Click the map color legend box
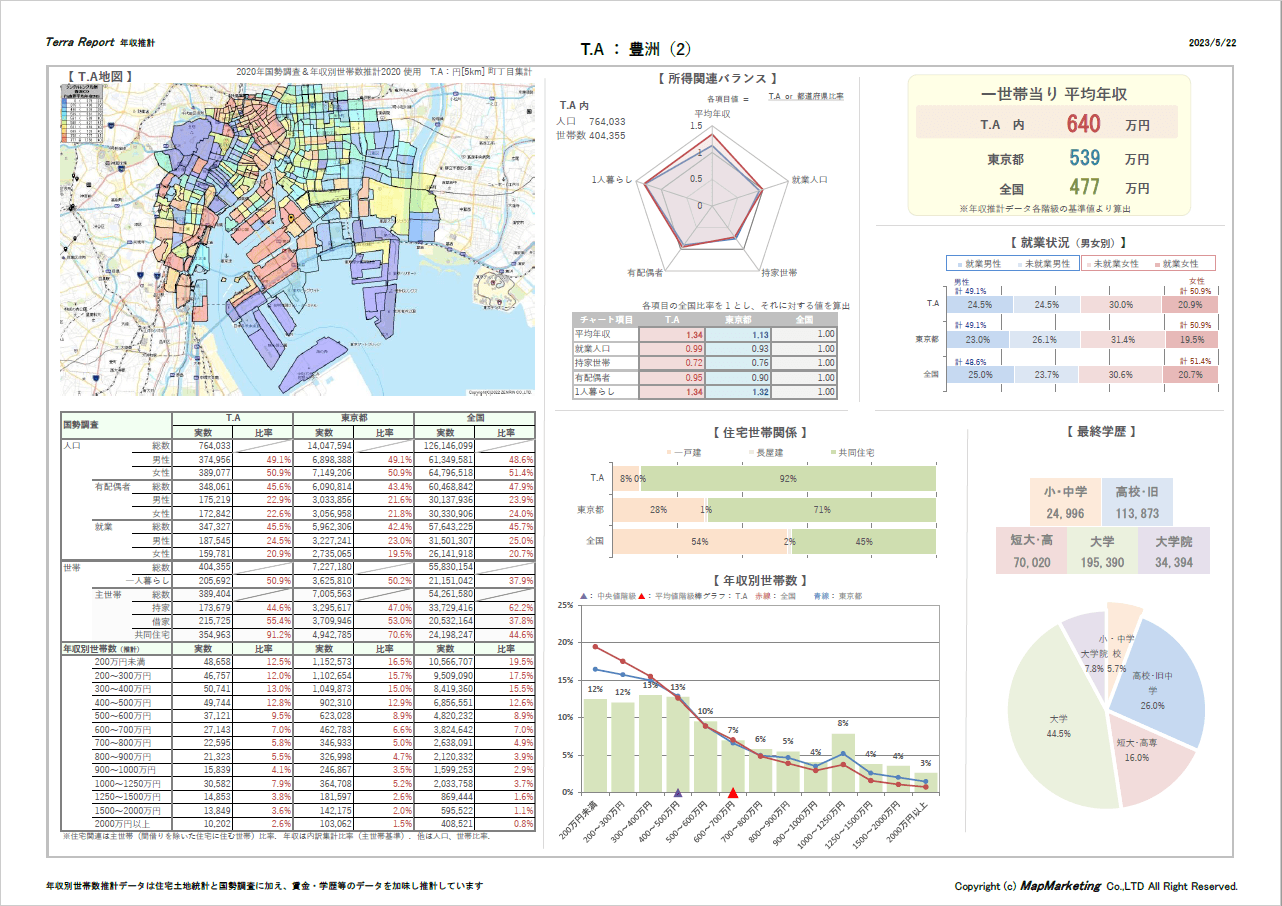This screenshot has width=1282, height=906. [x=83, y=109]
